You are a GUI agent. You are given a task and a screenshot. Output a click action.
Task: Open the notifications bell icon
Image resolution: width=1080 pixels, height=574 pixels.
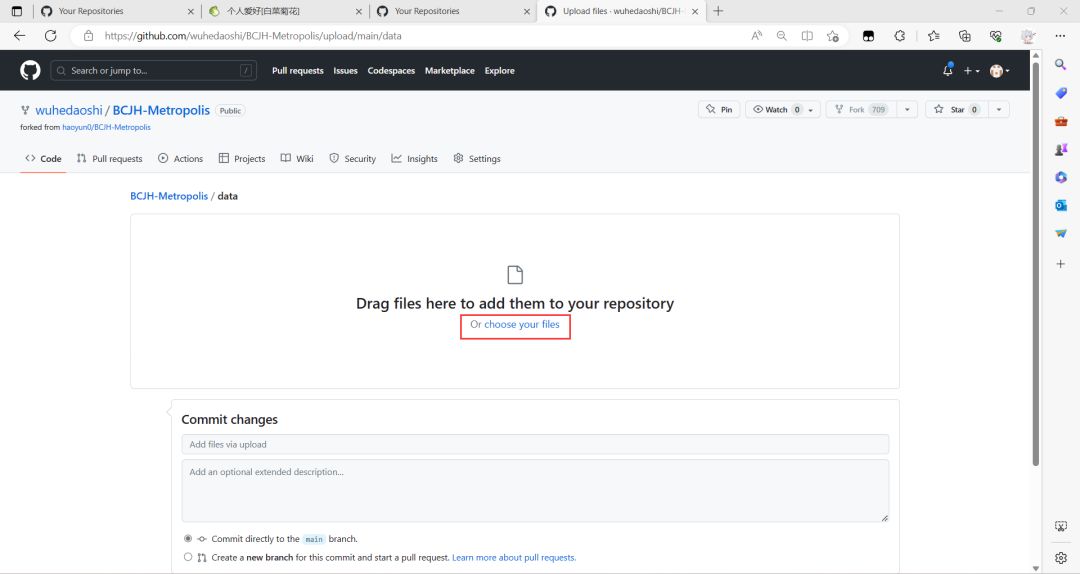tap(948, 70)
